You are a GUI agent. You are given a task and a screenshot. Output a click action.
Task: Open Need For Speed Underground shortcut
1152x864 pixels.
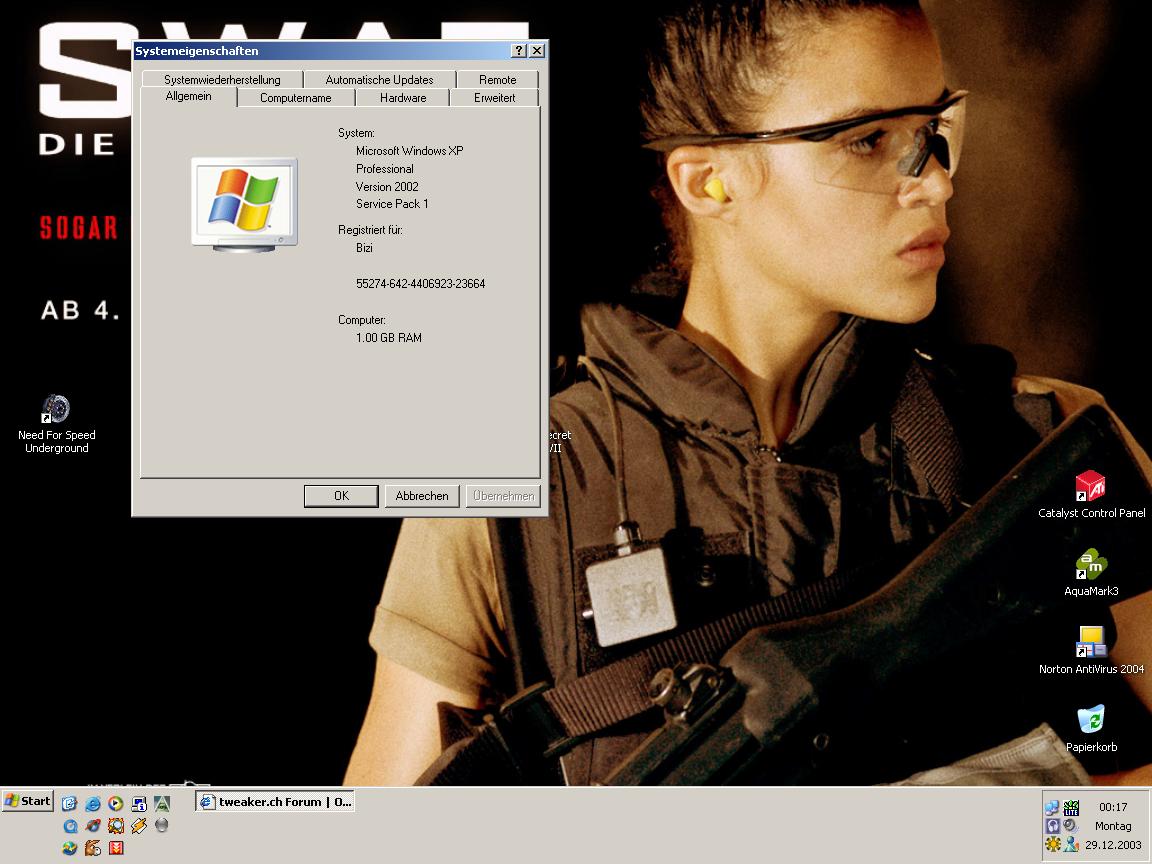pyautogui.click(x=57, y=410)
